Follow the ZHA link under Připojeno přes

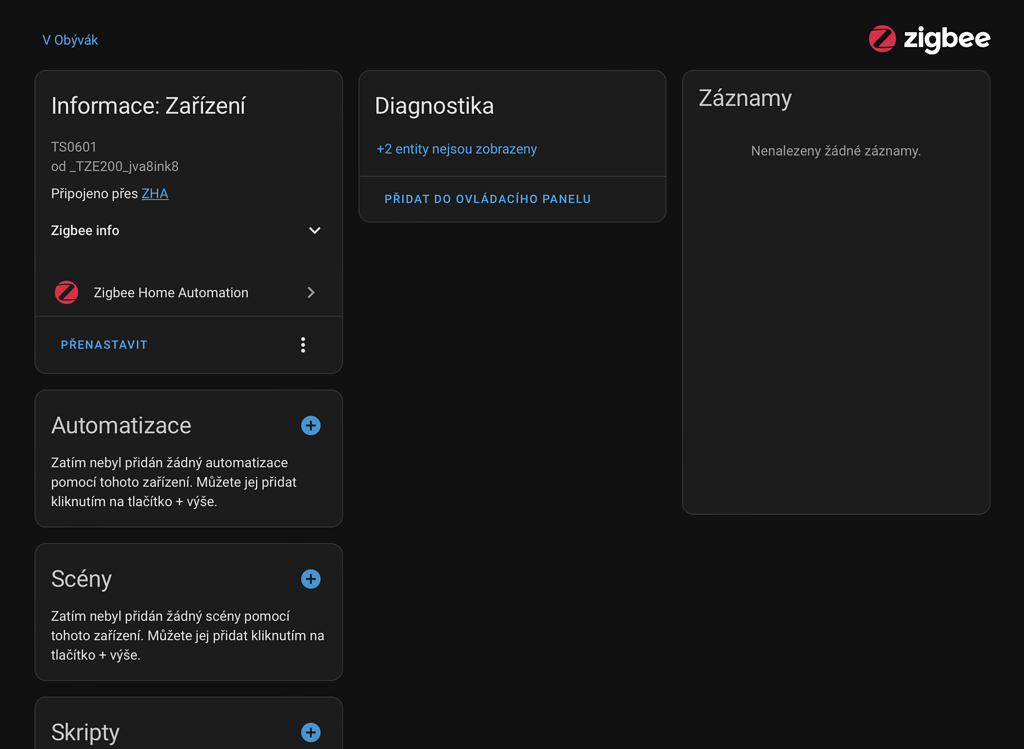click(155, 193)
